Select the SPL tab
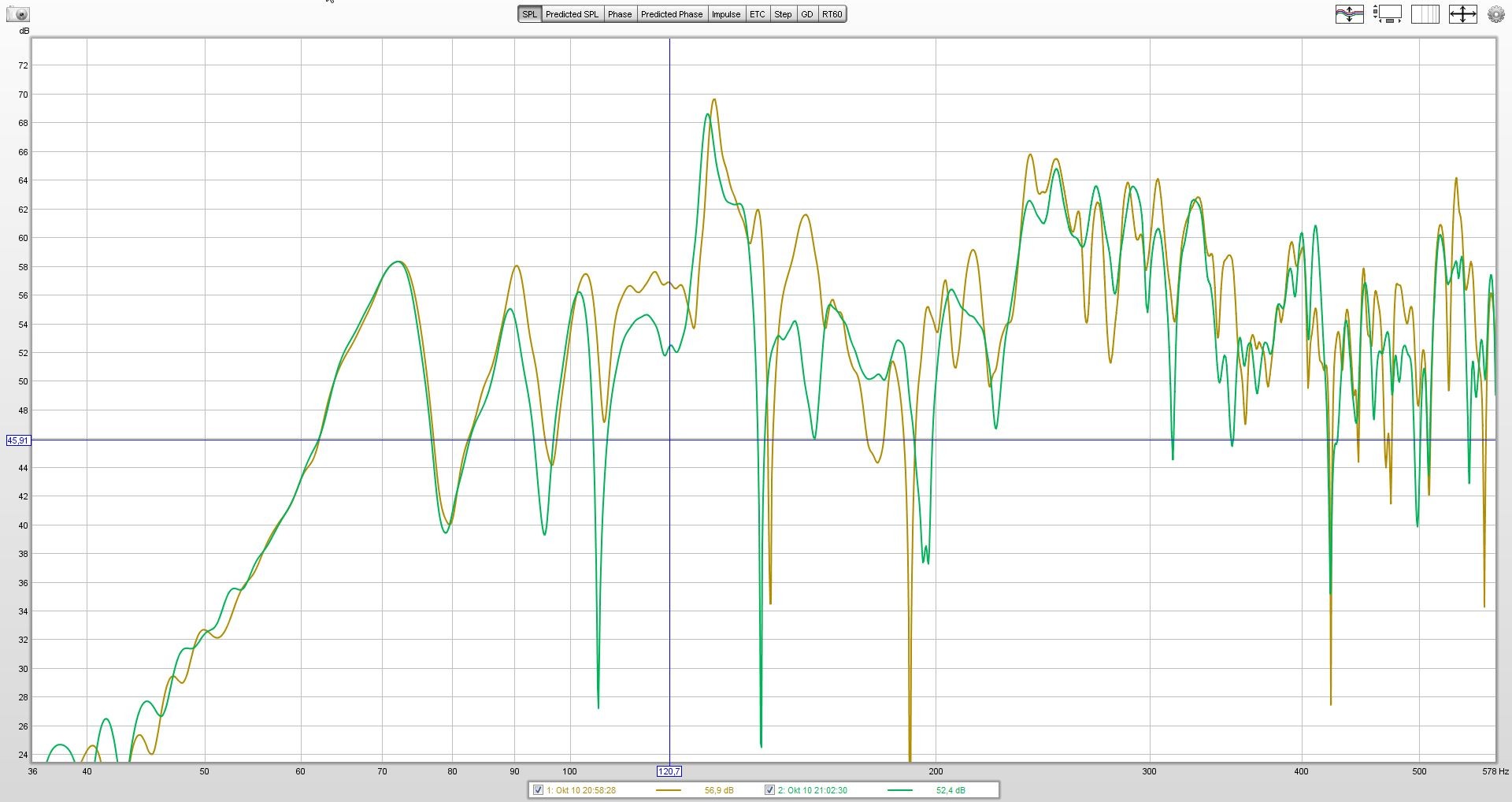 tap(530, 14)
